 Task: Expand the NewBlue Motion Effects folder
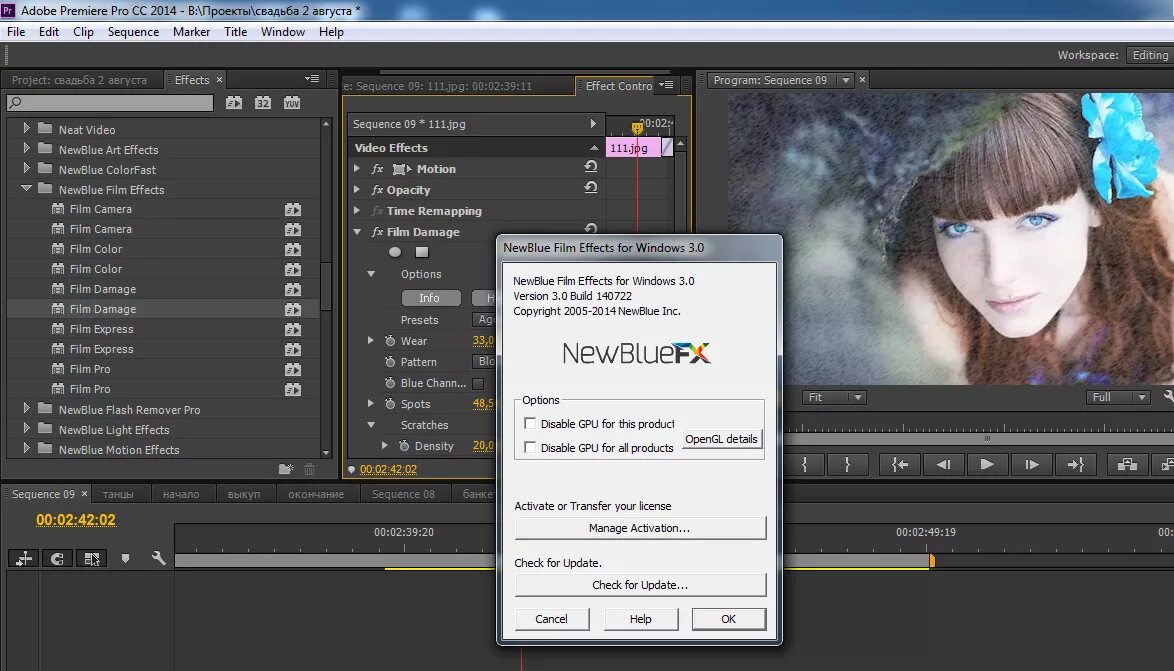click(27, 449)
